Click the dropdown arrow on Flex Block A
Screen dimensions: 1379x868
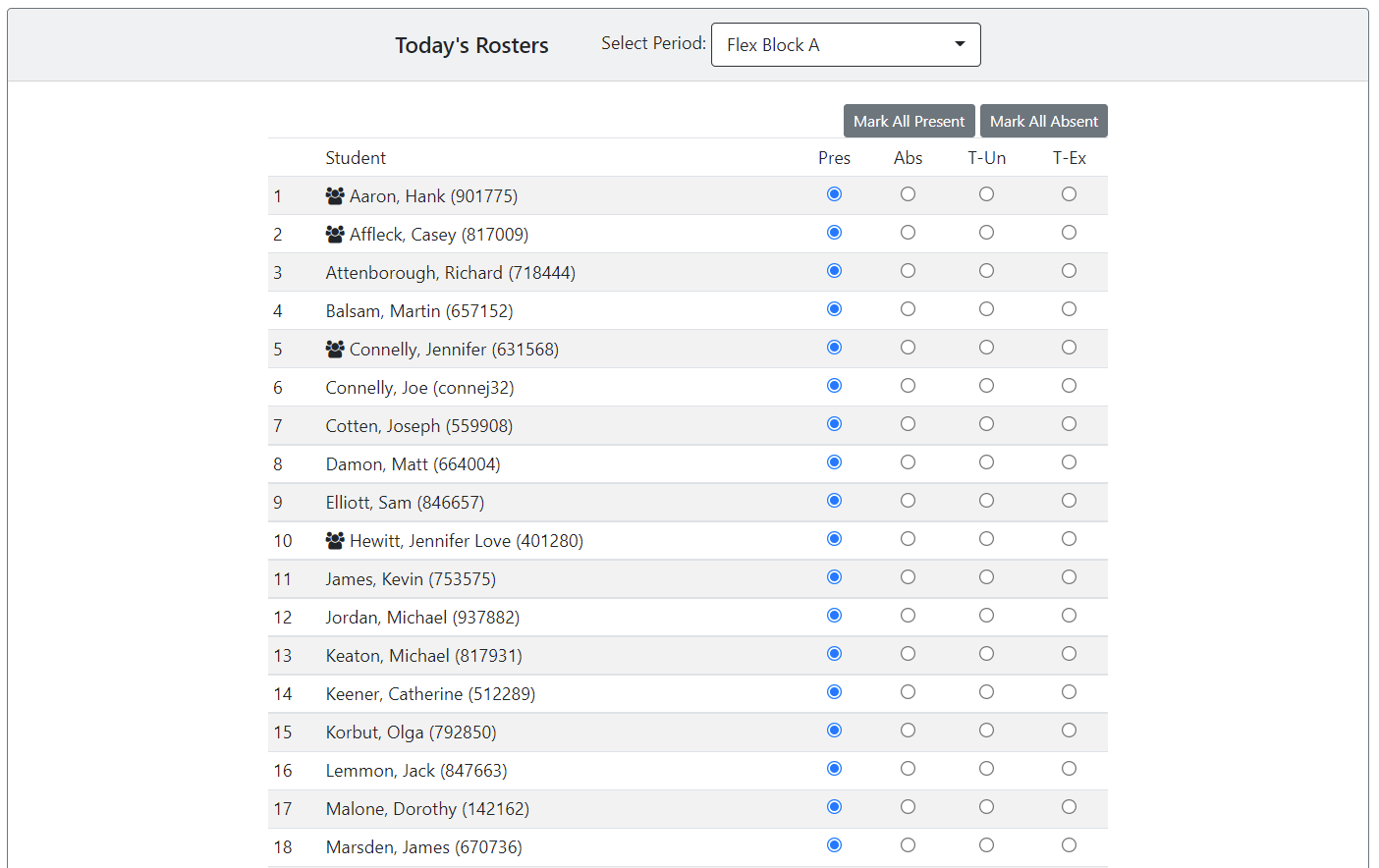(x=960, y=44)
